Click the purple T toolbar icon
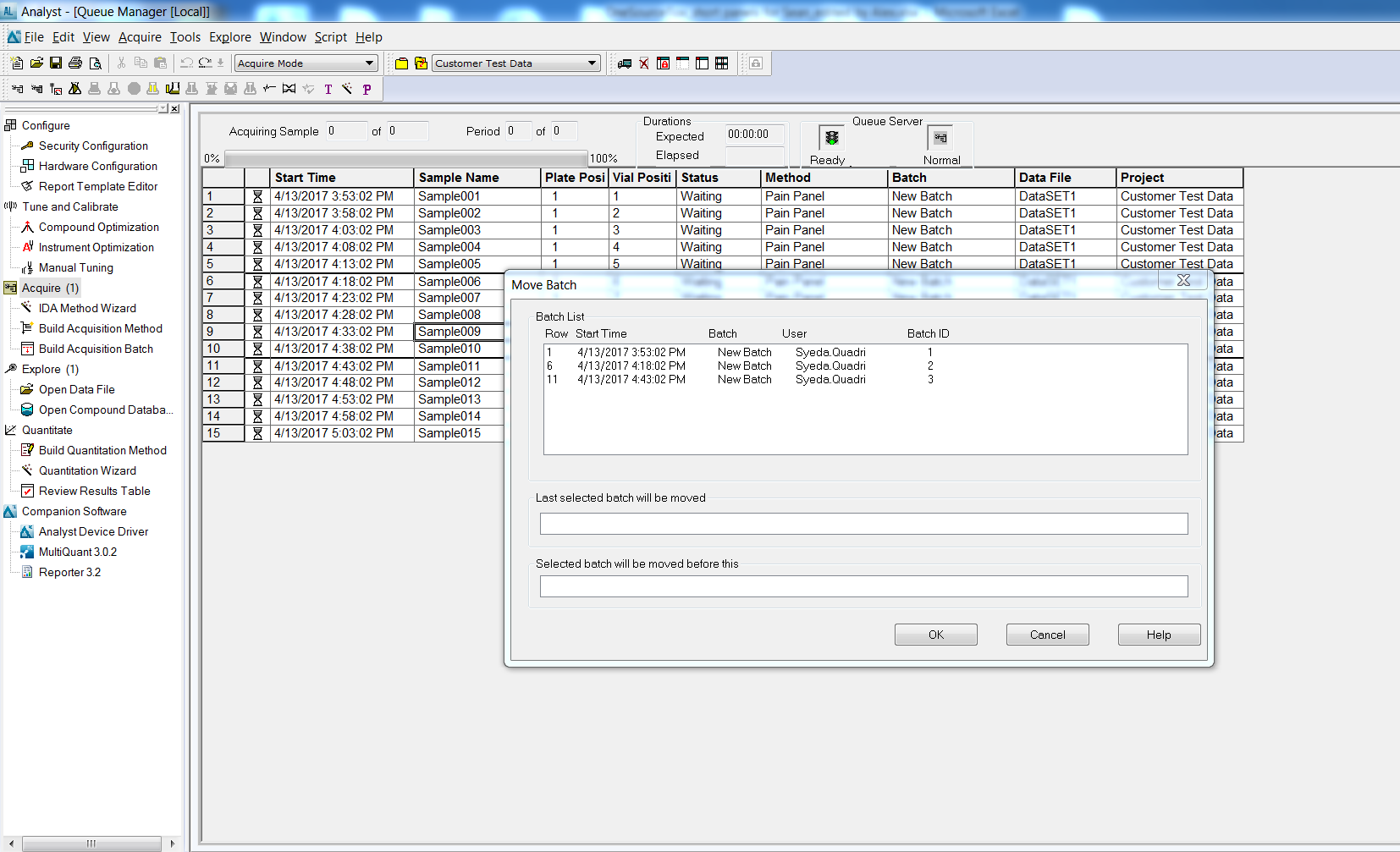Image resolution: width=1400 pixels, height=852 pixels. click(x=328, y=89)
